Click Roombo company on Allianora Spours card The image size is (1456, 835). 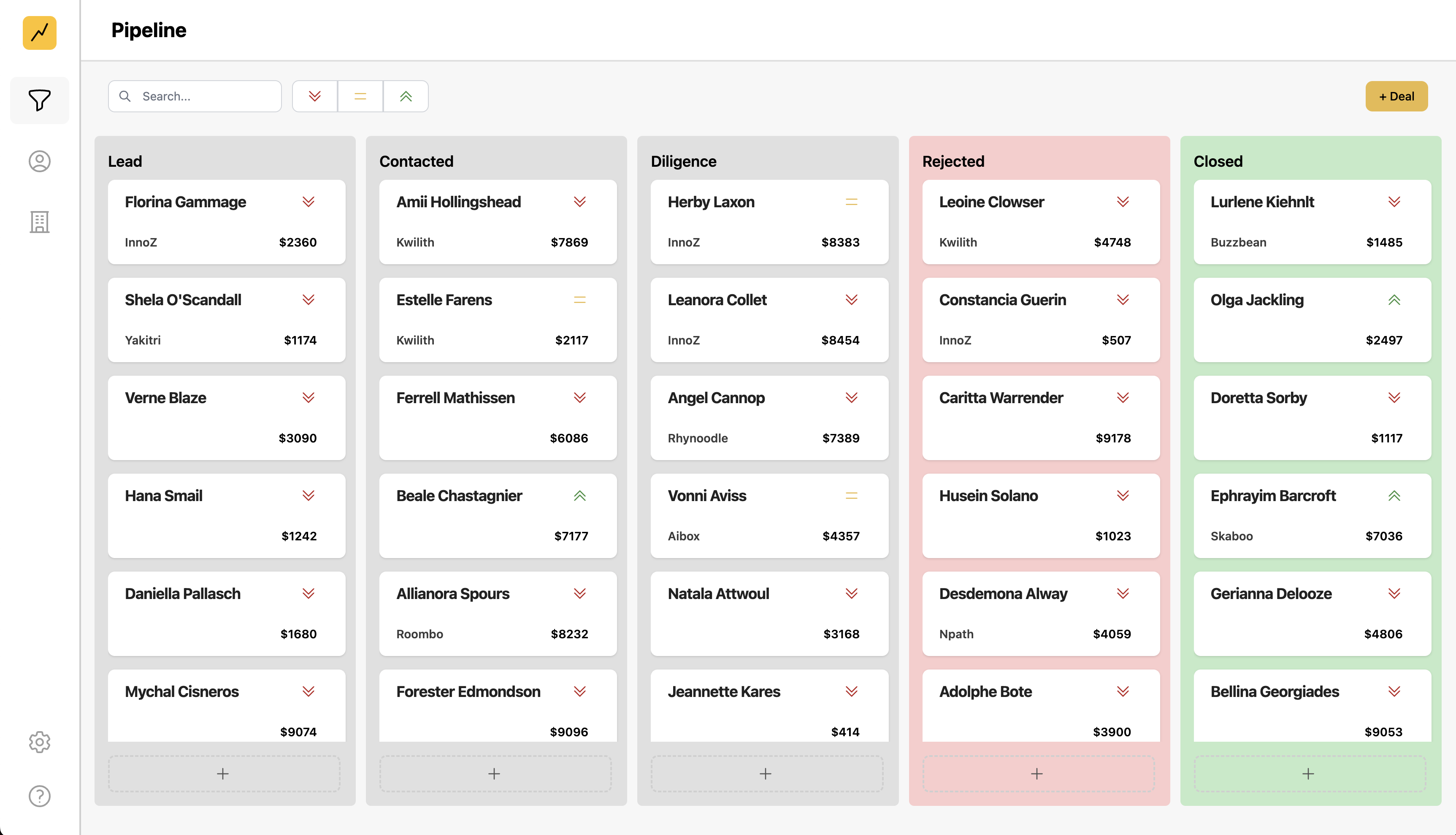point(419,634)
